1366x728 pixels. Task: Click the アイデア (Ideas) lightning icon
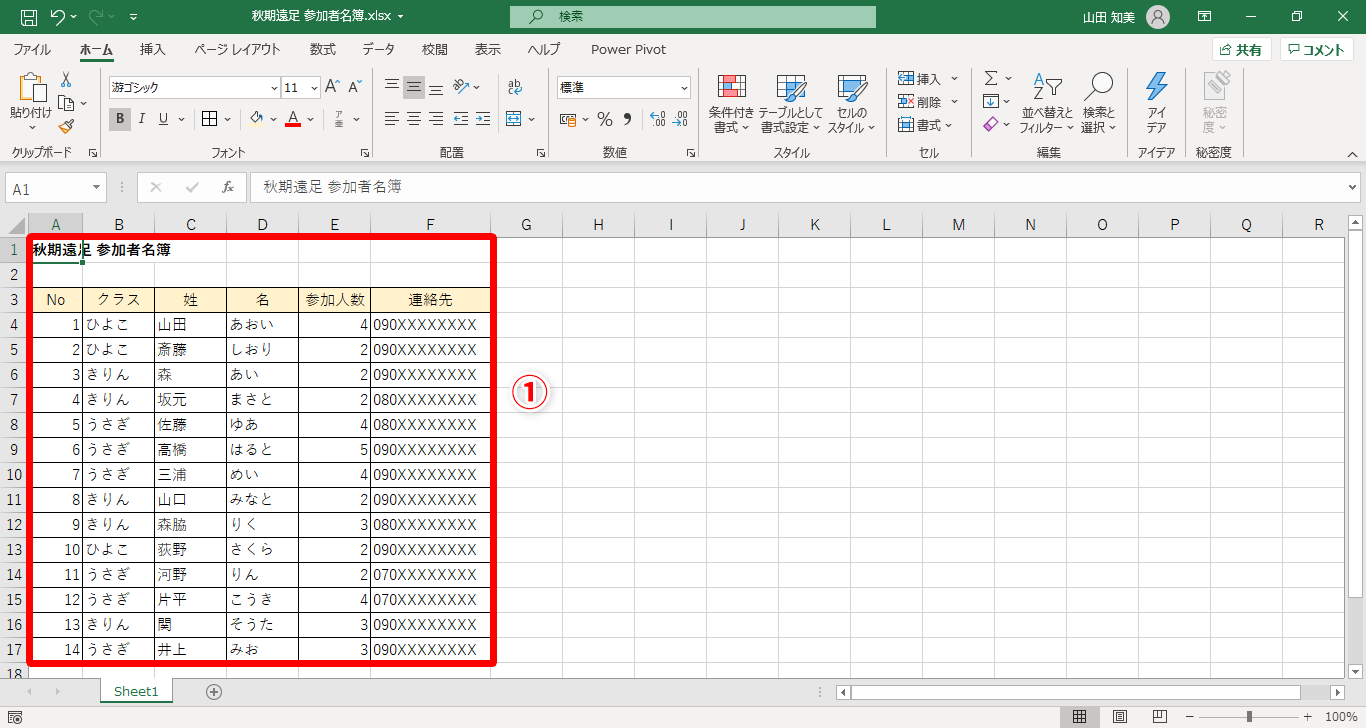click(x=1157, y=104)
